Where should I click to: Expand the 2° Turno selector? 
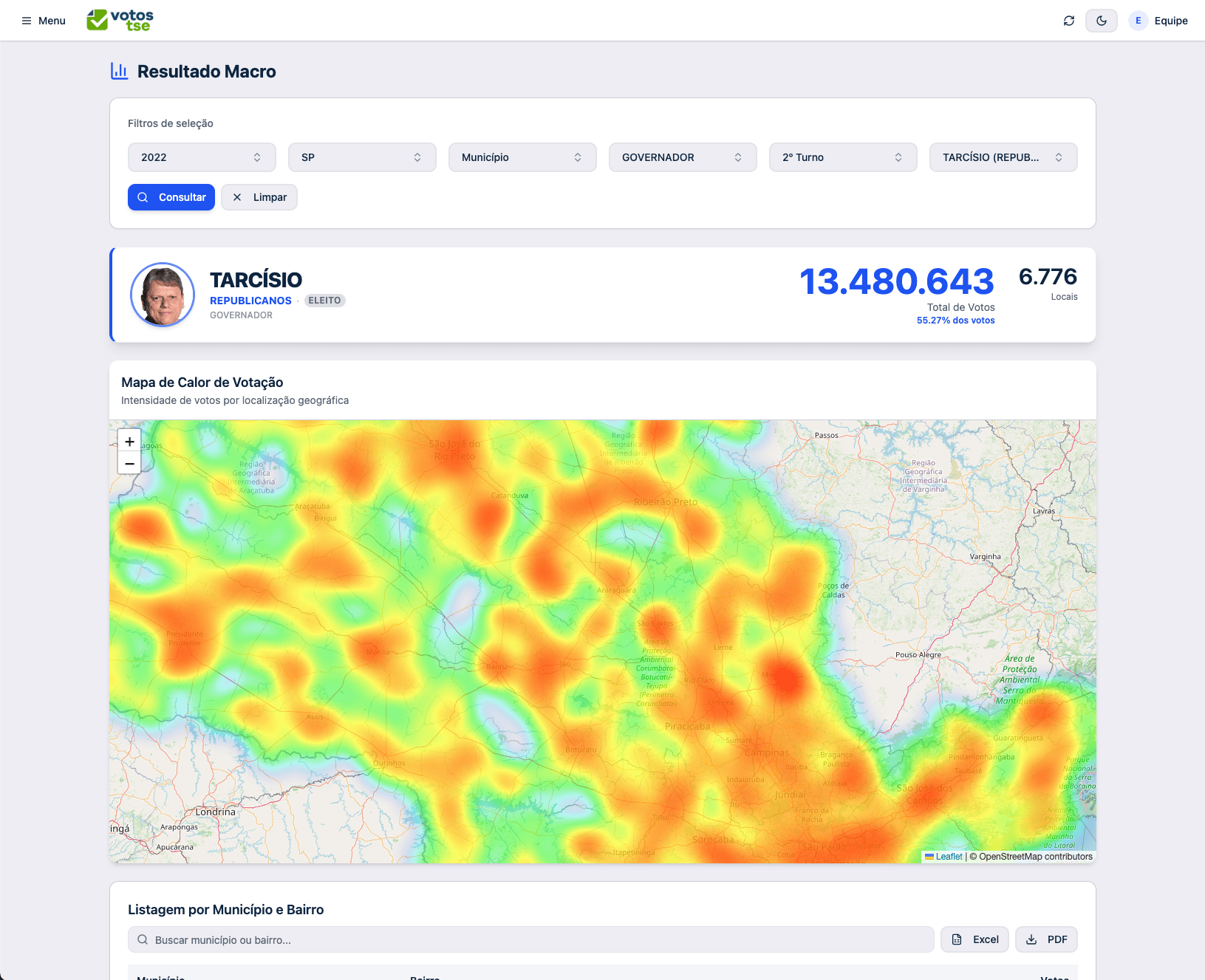coord(842,157)
